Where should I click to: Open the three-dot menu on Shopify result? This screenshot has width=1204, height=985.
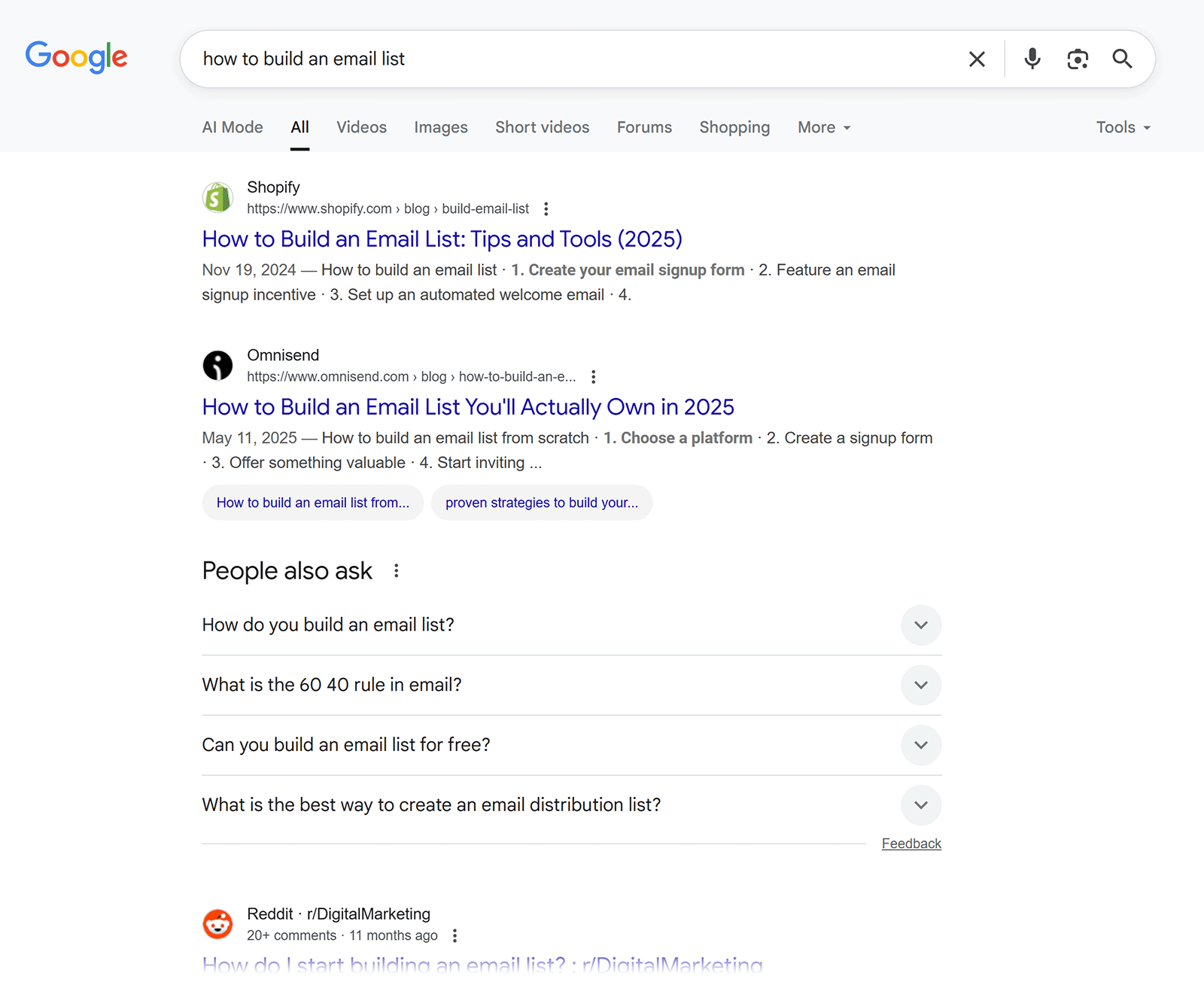click(546, 208)
